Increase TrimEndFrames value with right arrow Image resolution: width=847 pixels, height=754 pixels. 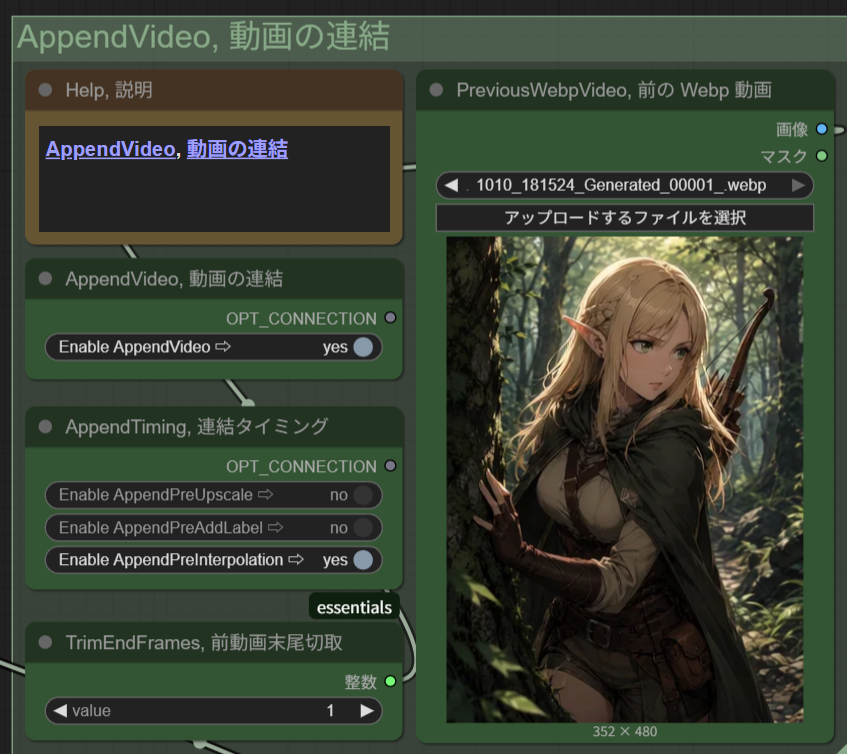tap(367, 710)
